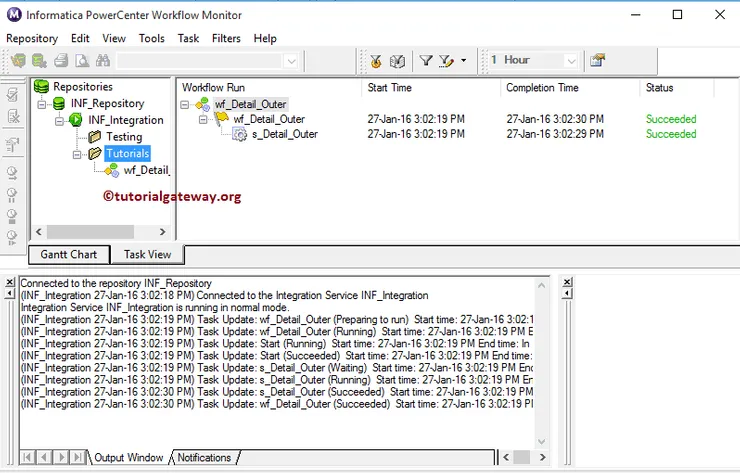Open the Repository menu
This screenshot has width=740, height=473.
point(32,38)
